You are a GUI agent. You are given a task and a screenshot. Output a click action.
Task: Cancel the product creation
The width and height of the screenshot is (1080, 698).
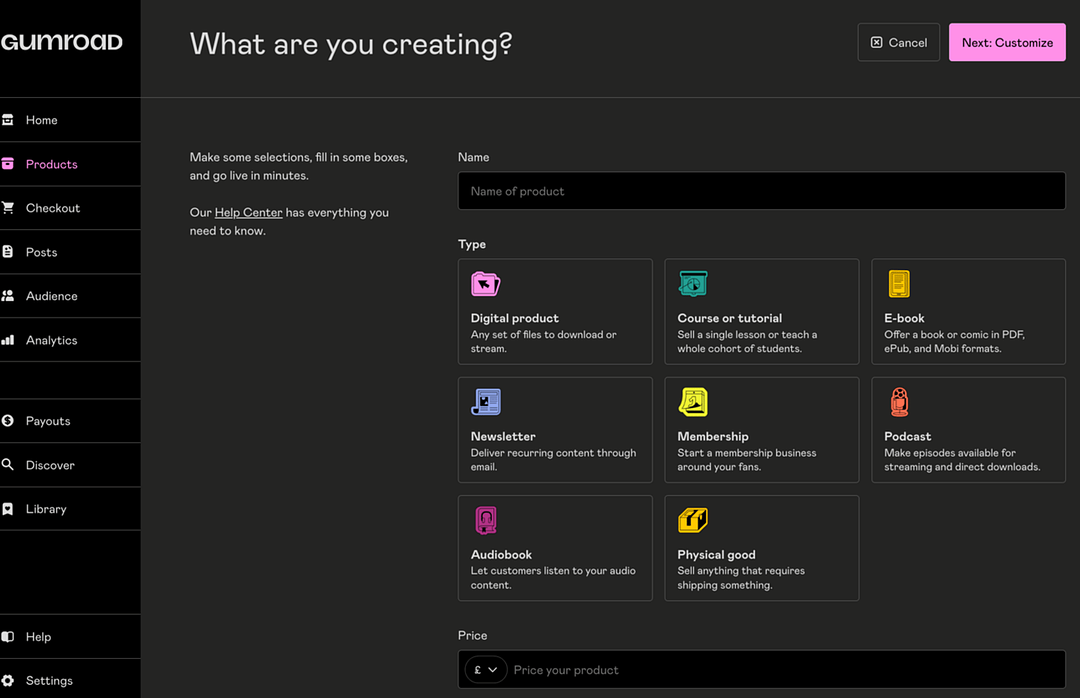coord(898,42)
